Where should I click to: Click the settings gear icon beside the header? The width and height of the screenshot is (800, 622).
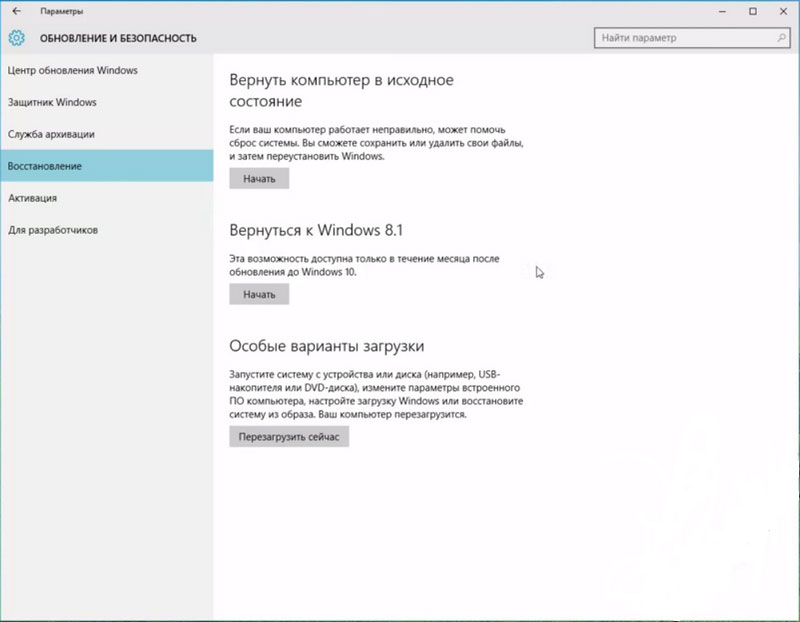(x=15, y=38)
